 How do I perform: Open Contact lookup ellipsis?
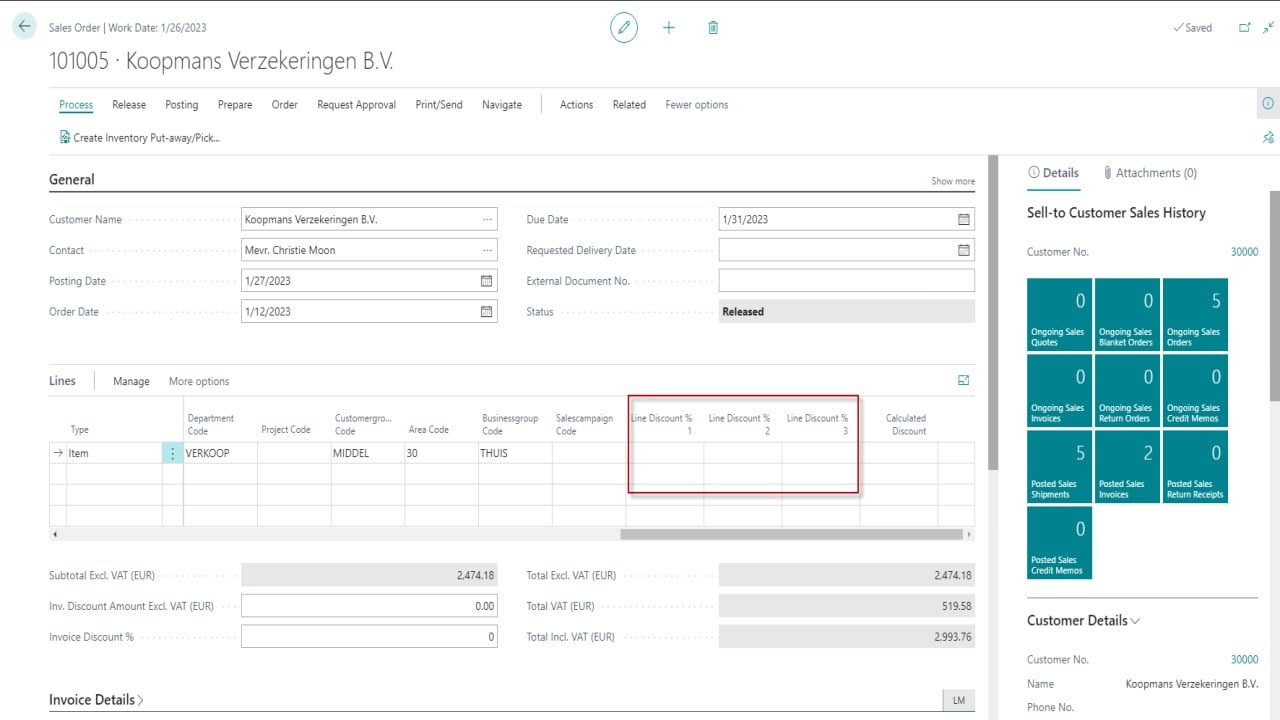point(487,251)
